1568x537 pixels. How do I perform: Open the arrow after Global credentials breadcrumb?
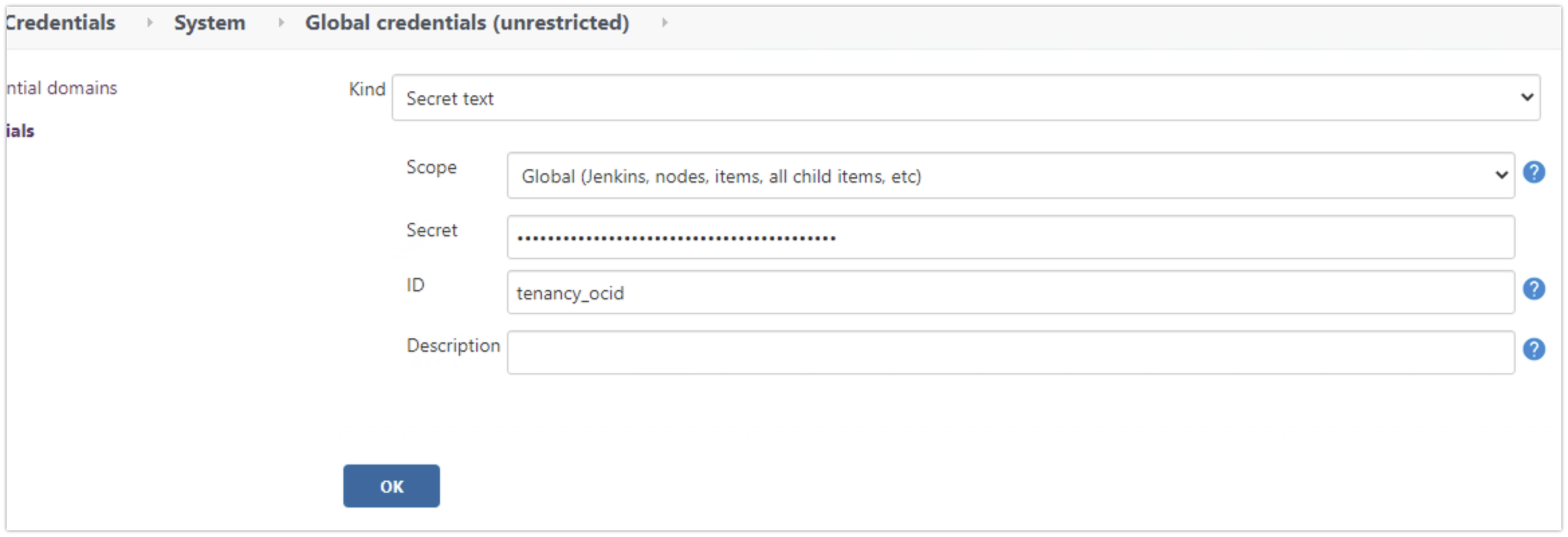(x=665, y=23)
